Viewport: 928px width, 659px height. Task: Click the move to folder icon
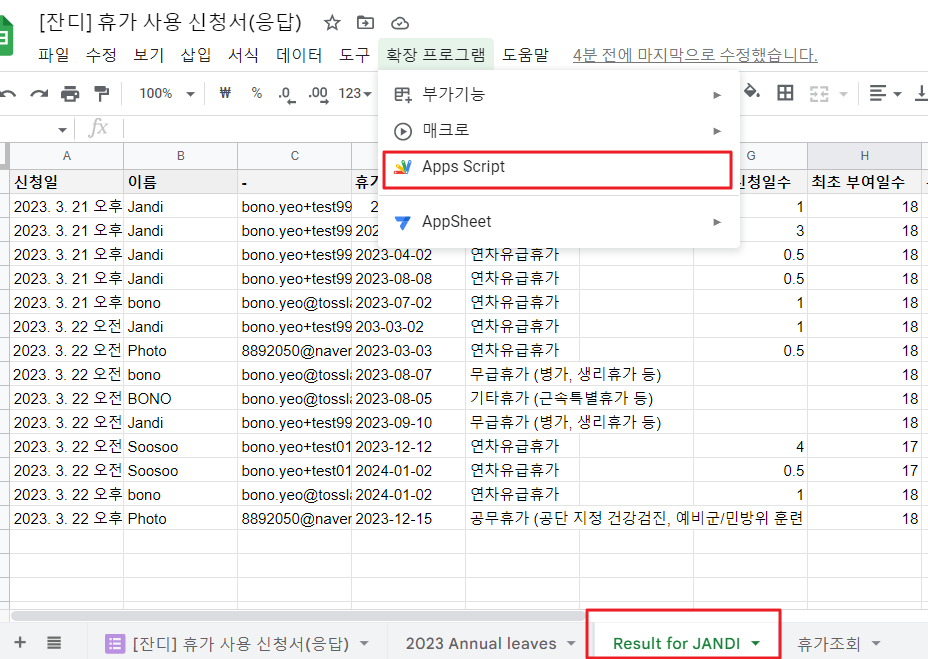click(x=366, y=23)
